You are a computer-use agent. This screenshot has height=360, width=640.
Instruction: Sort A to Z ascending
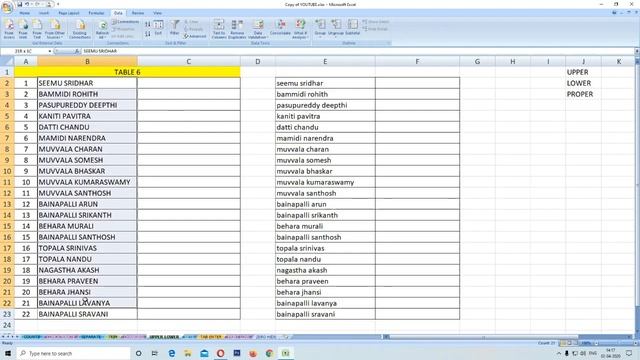(147, 24)
